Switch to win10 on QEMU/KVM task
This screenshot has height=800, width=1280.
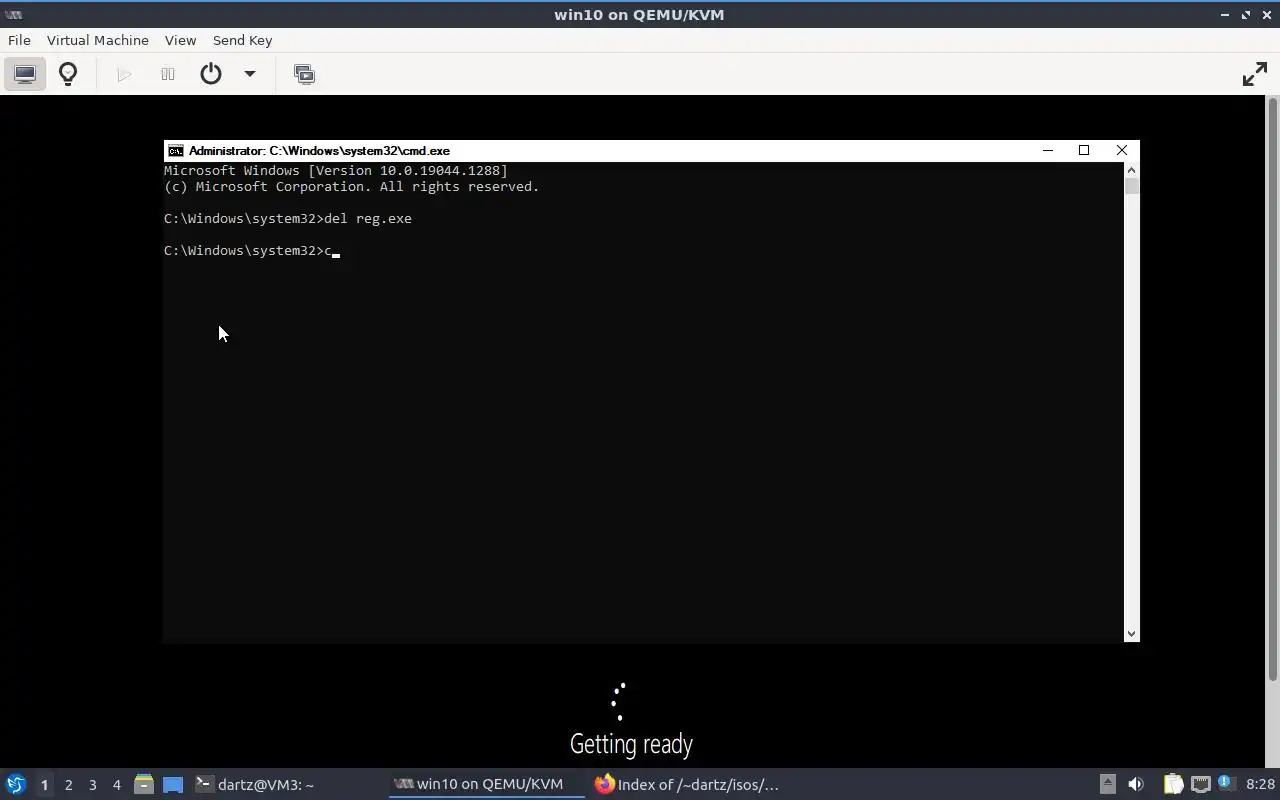(x=487, y=784)
